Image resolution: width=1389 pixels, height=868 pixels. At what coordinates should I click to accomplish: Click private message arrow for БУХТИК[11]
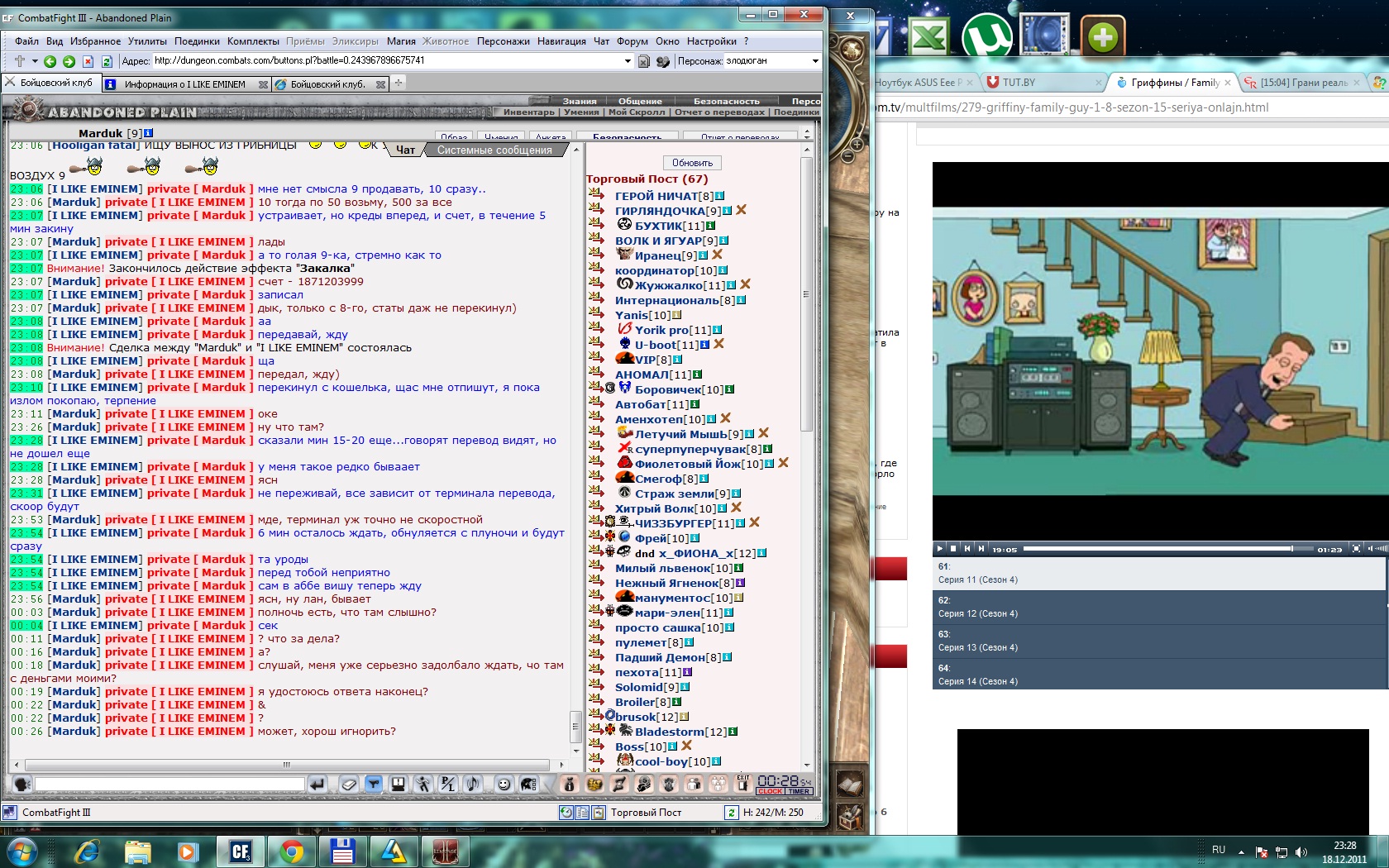coord(596,224)
